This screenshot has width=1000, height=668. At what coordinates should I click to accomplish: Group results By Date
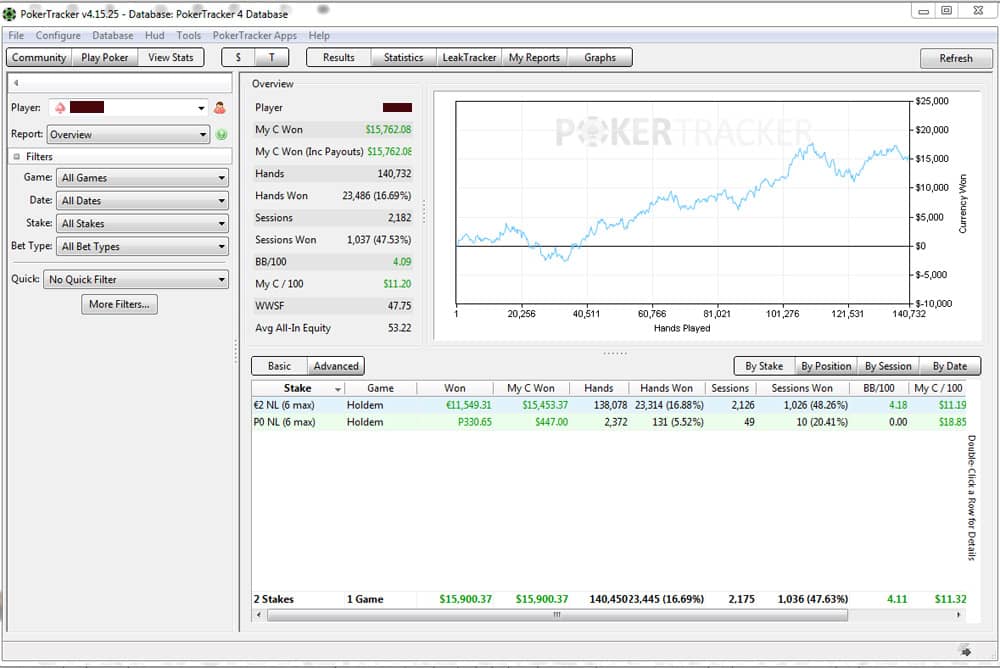950,366
